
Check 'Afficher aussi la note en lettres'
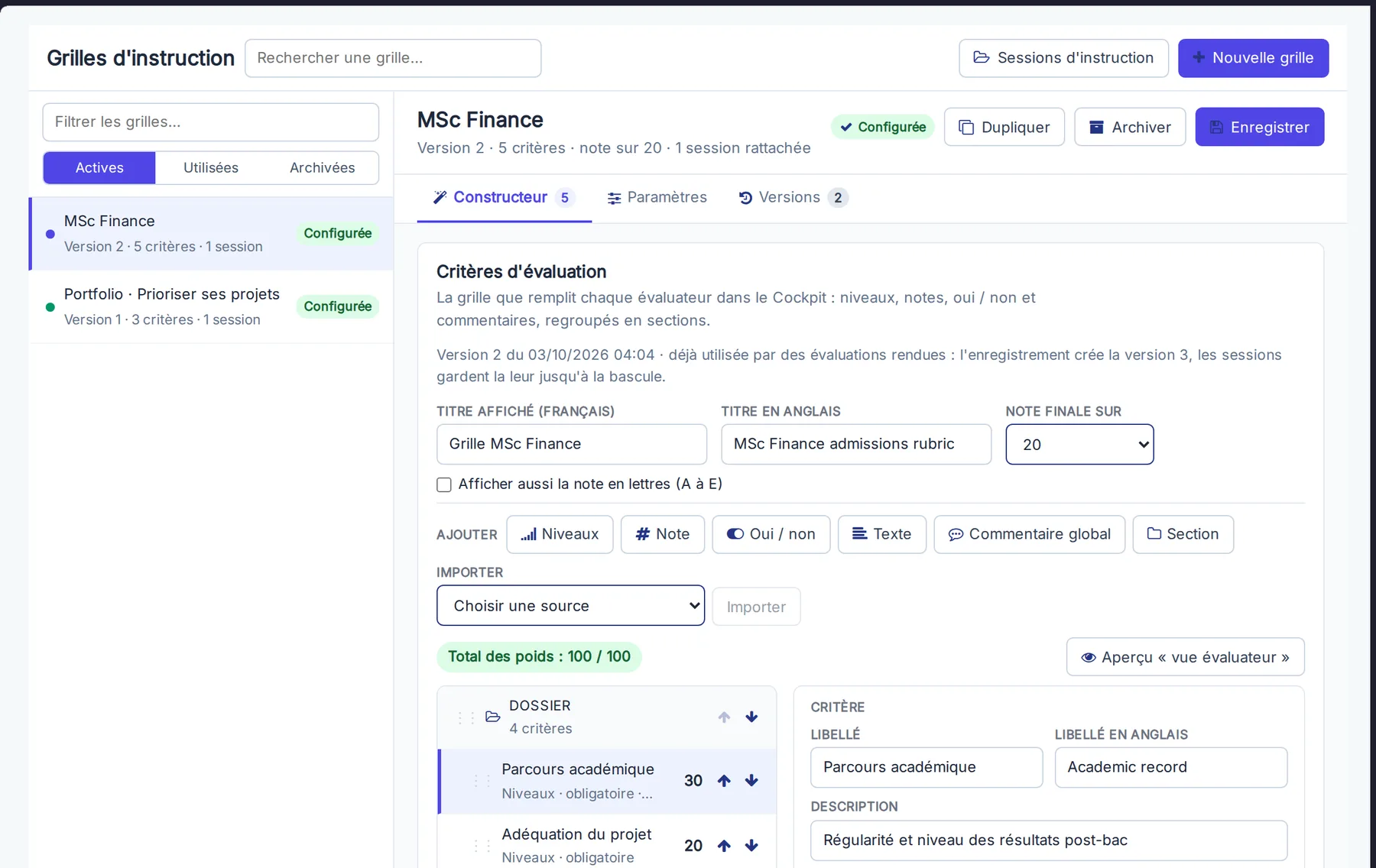coord(444,484)
